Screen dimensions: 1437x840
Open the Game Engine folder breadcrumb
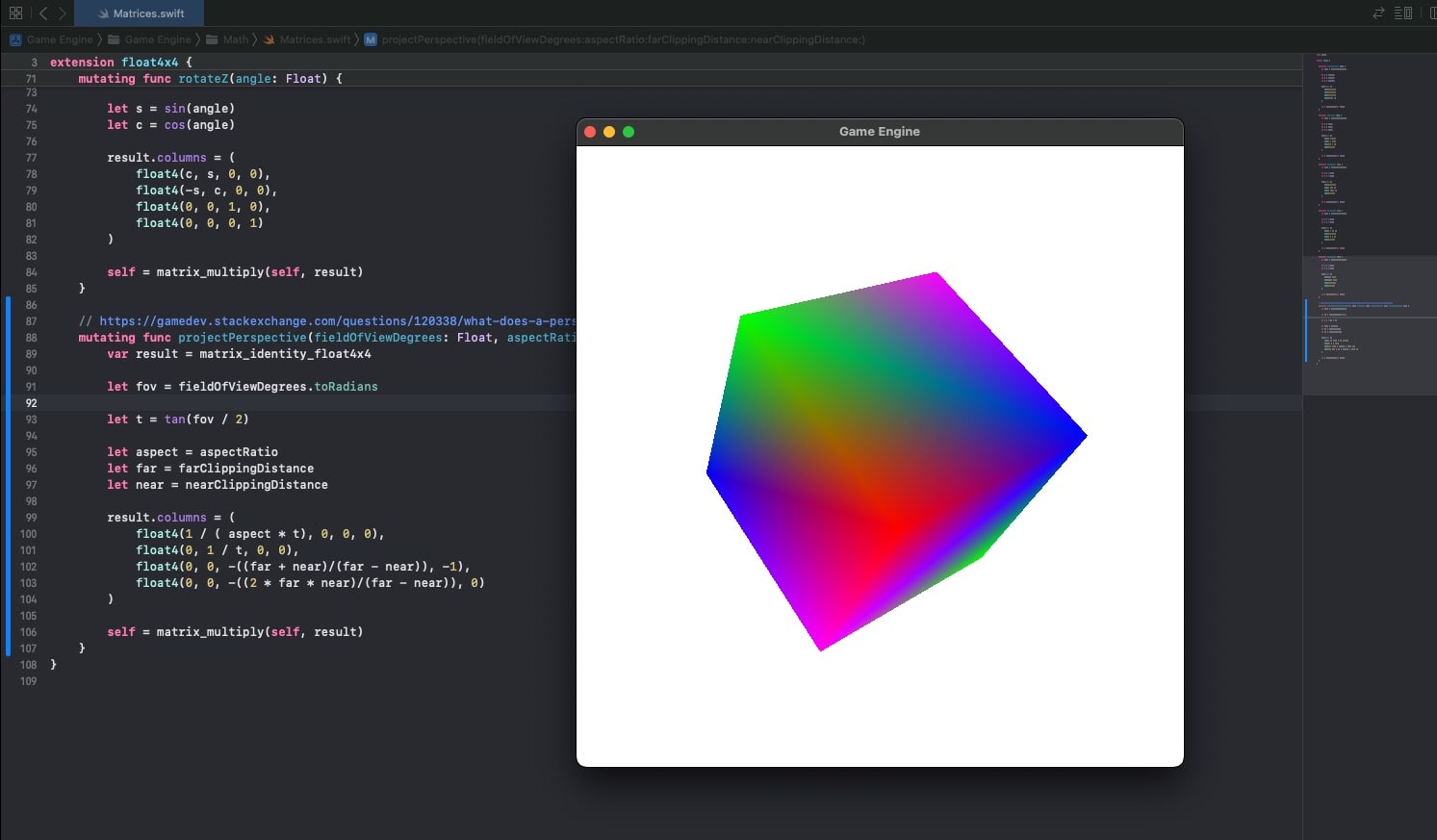tap(158, 39)
